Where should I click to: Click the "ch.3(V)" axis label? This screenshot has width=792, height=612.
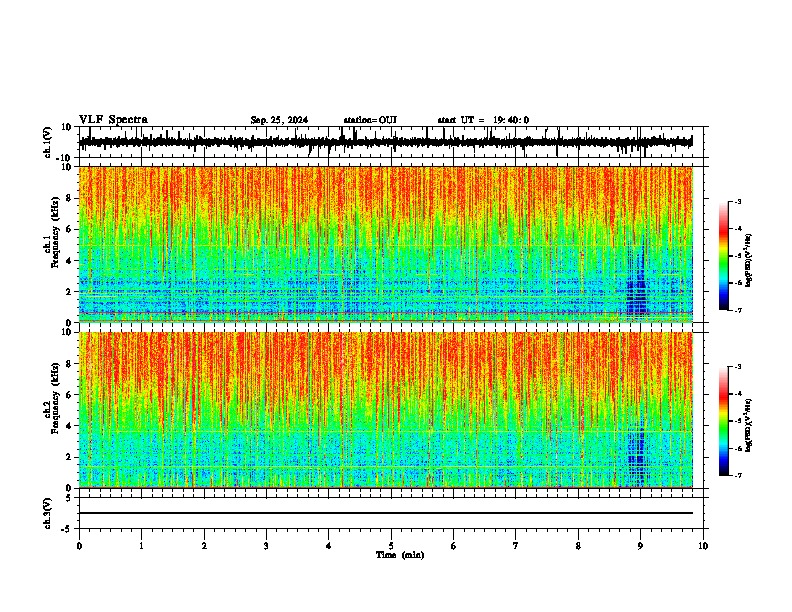click(x=48, y=513)
